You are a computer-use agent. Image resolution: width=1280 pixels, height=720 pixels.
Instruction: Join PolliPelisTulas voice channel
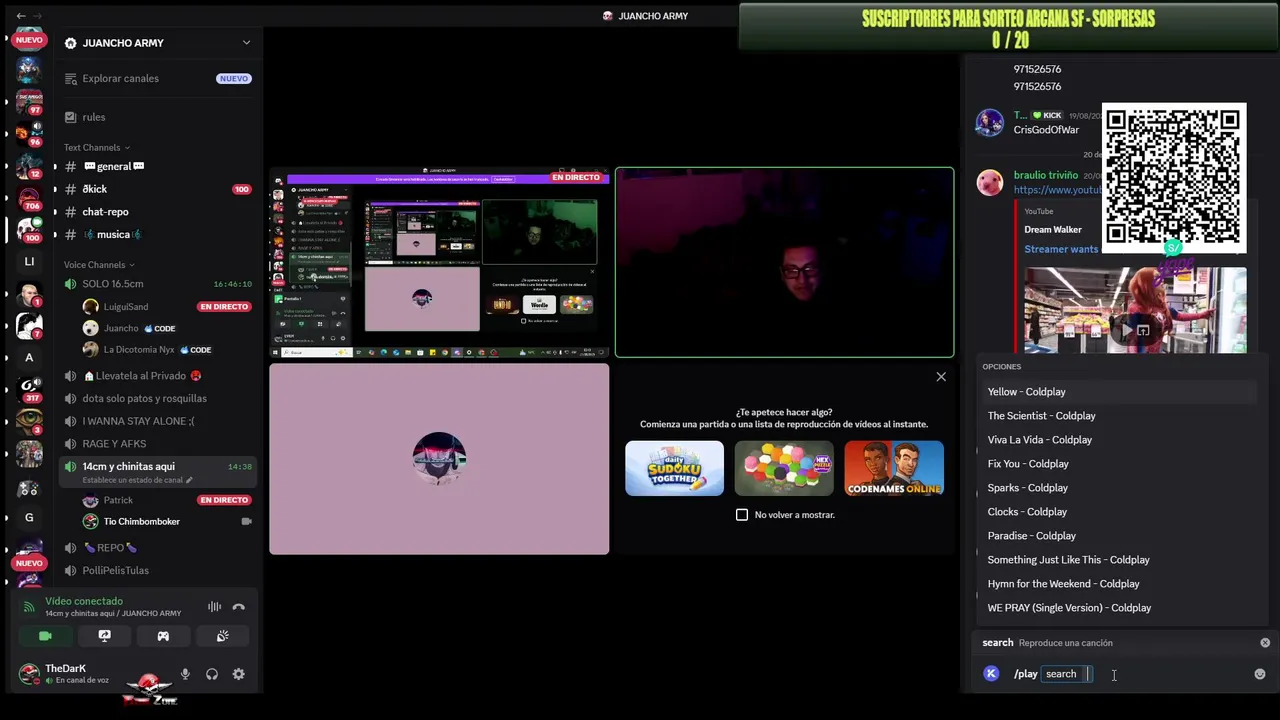pyautogui.click(x=158, y=571)
